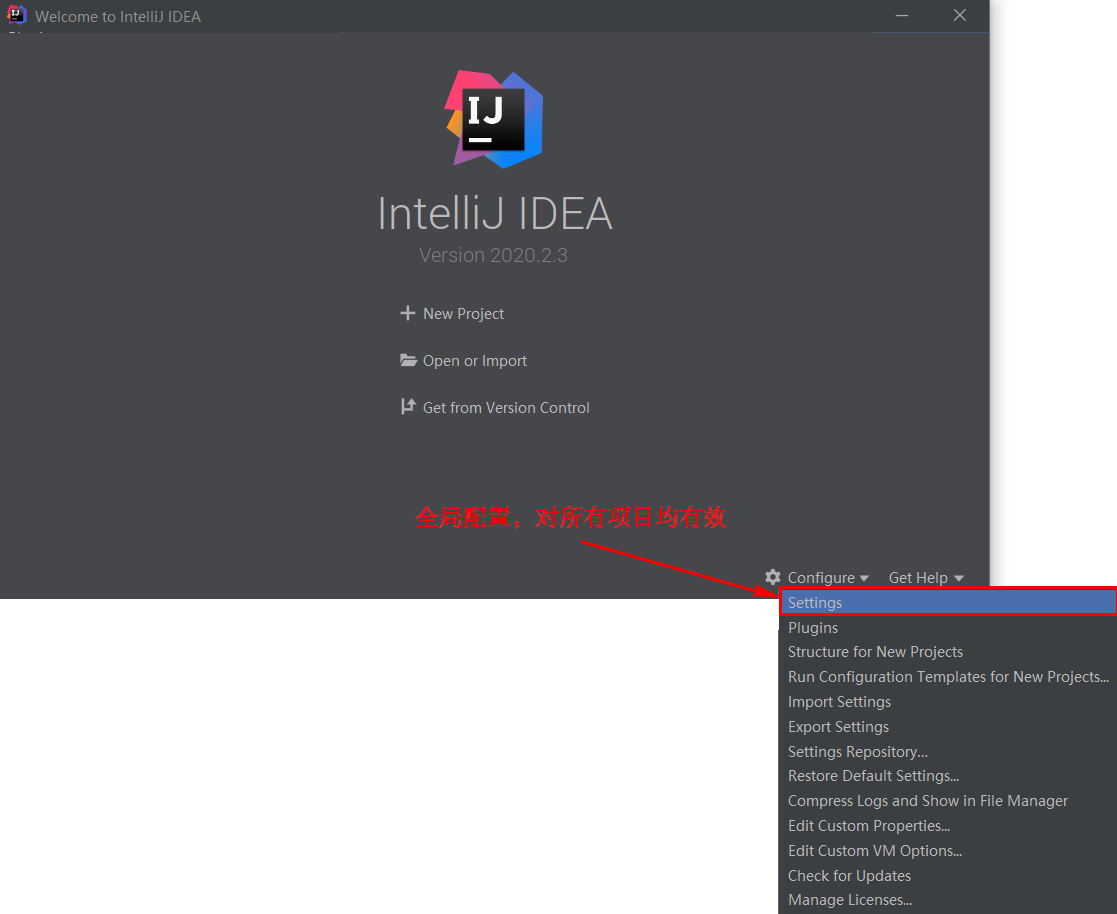The image size is (1117, 914).
Task: Click the Configure gear icon
Action: (x=773, y=577)
